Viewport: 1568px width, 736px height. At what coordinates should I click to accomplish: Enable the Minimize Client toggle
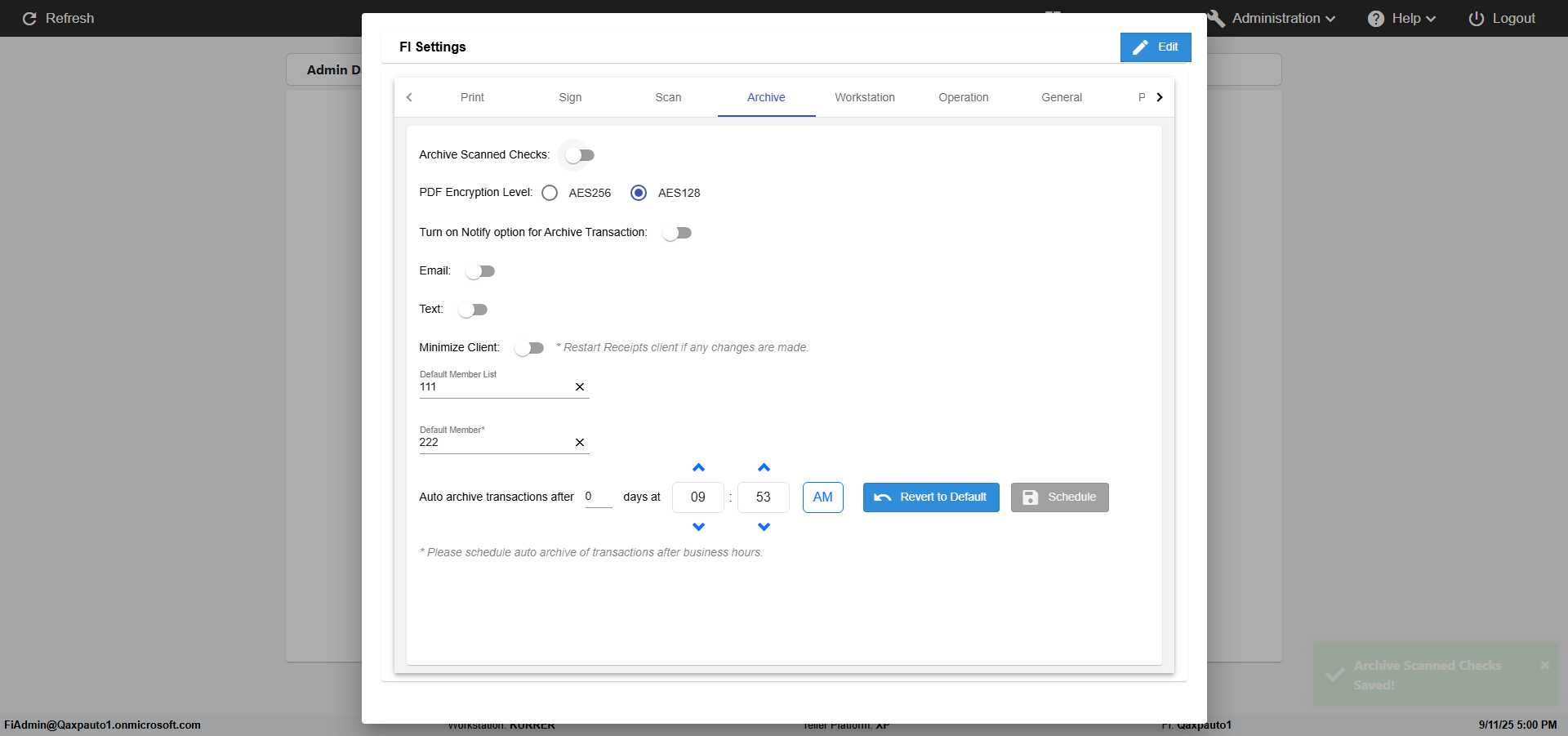pos(529,348)
